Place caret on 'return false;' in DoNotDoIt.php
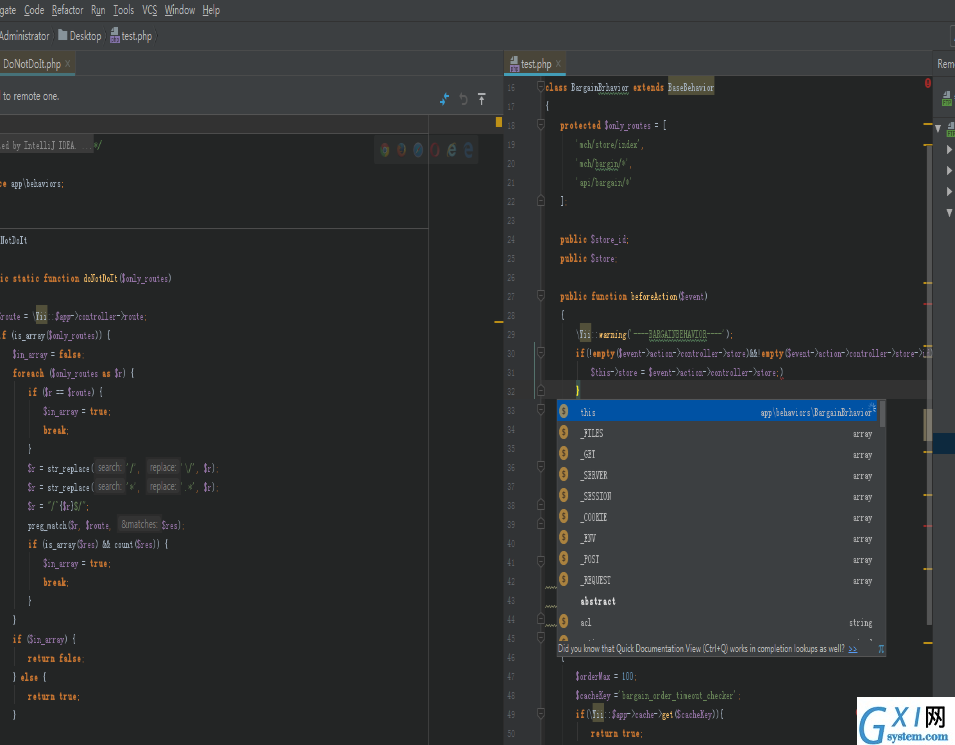Image resolution: width=955 pixels, height=745 pixels. [x=55, y=658]
